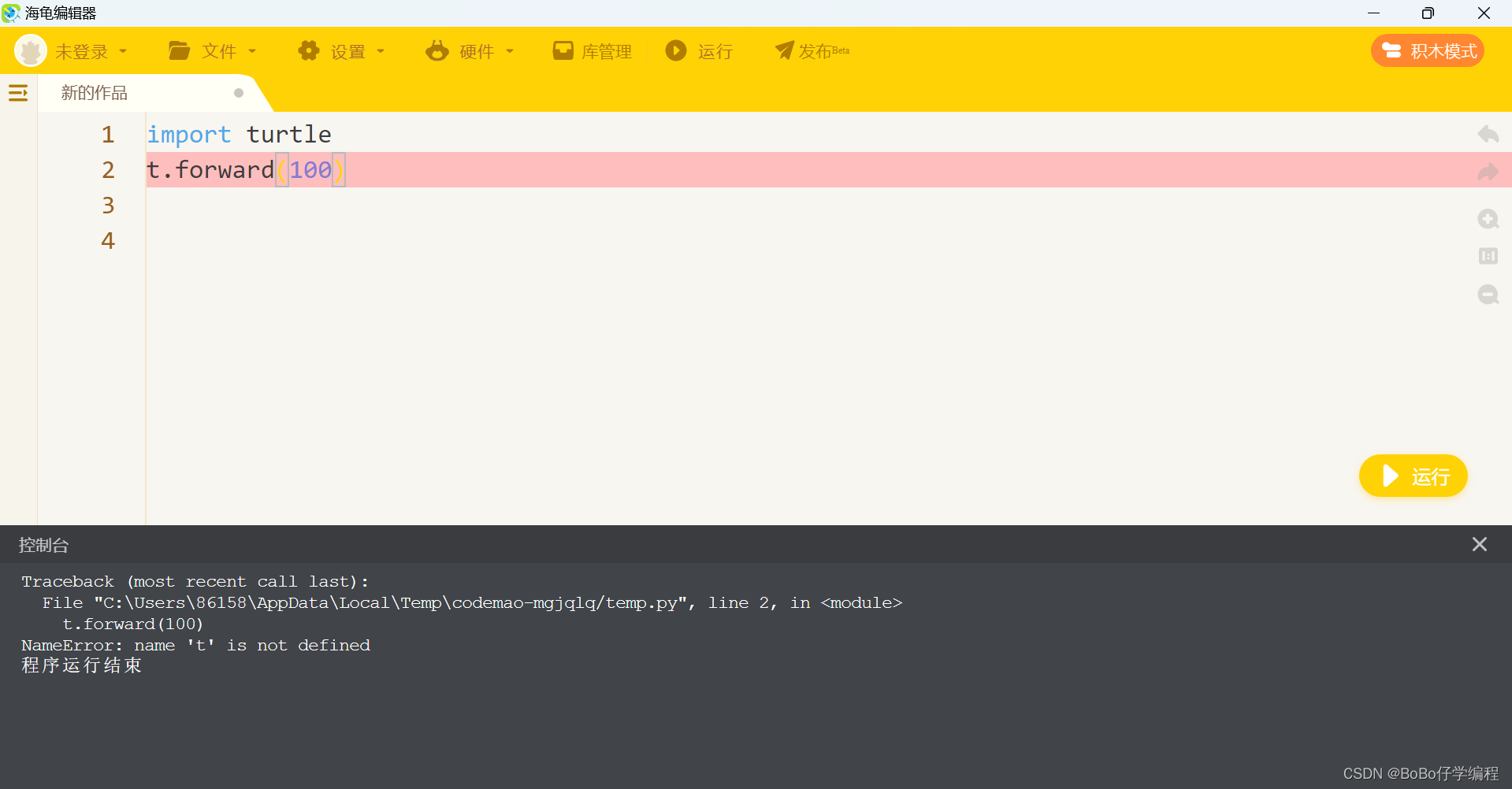Screen dimensions: 1512x789
Task: Click the redo arrow icon
Action: click(1488, 172)
